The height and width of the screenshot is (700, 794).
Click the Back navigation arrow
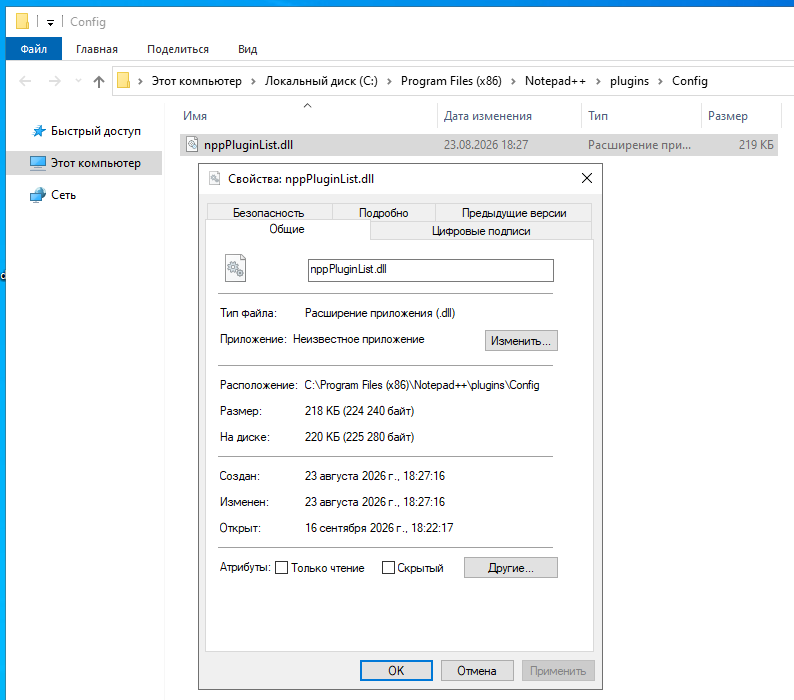pyautogui.click(x=25, y=81)
